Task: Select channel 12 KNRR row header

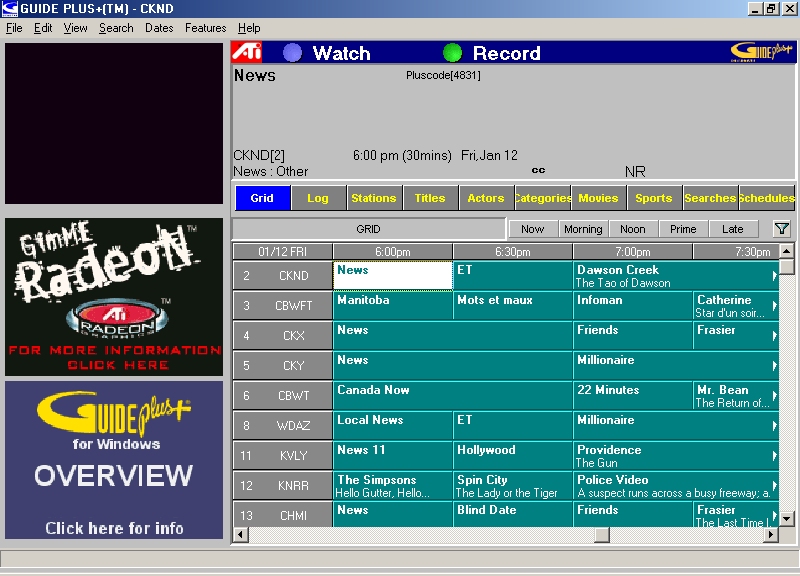Action: coord(283,486)
